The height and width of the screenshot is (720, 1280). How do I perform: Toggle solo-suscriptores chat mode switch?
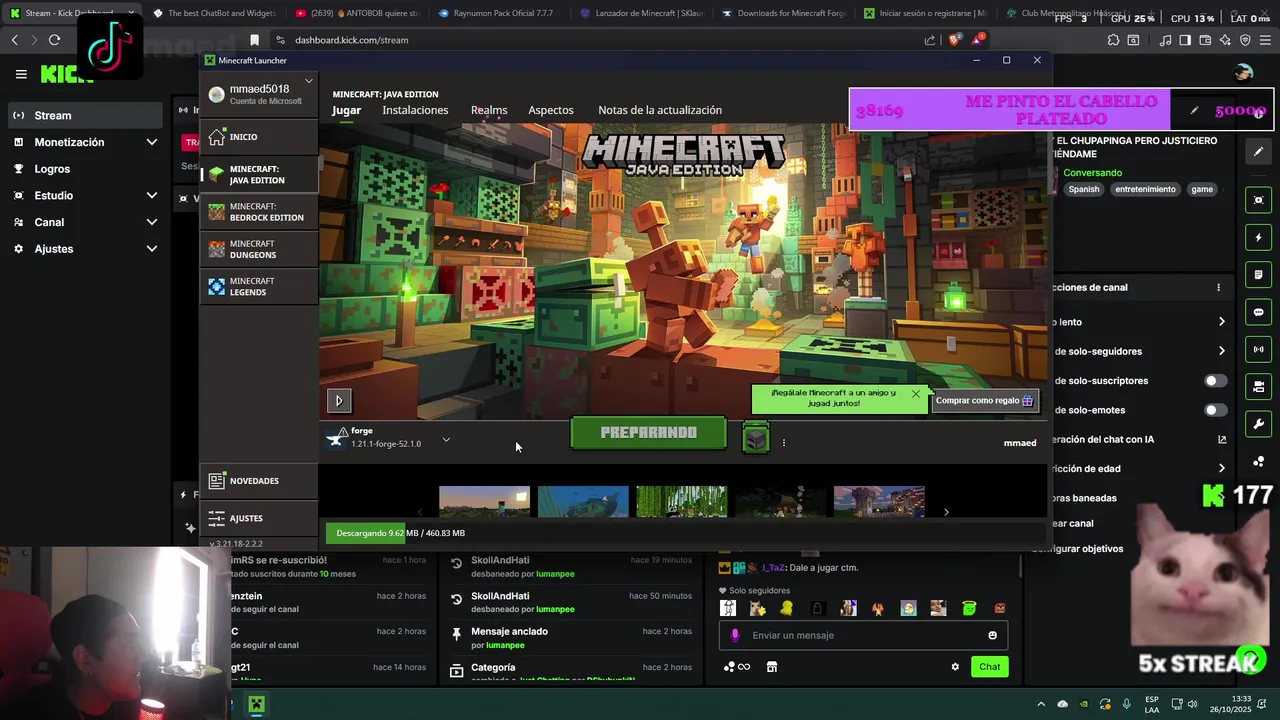tap(1216, 381)
